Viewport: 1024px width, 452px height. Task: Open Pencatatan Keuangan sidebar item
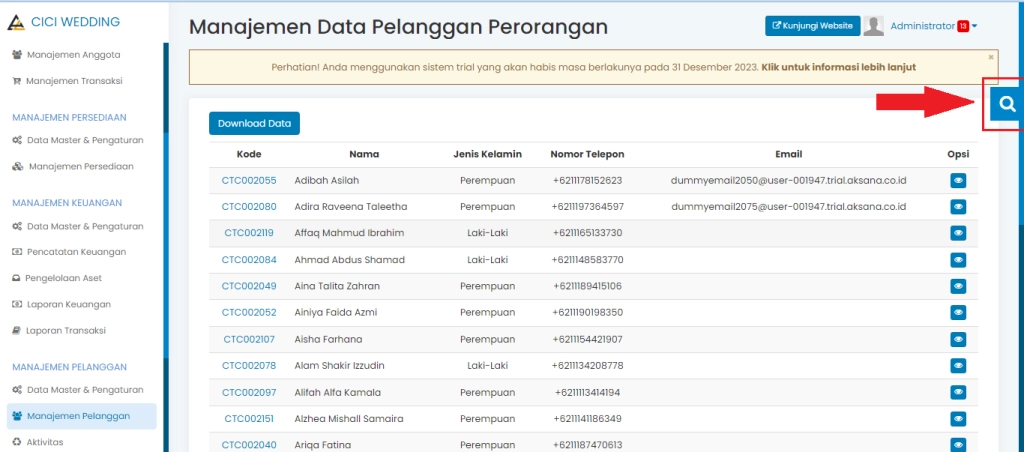[x=69, y=251]
